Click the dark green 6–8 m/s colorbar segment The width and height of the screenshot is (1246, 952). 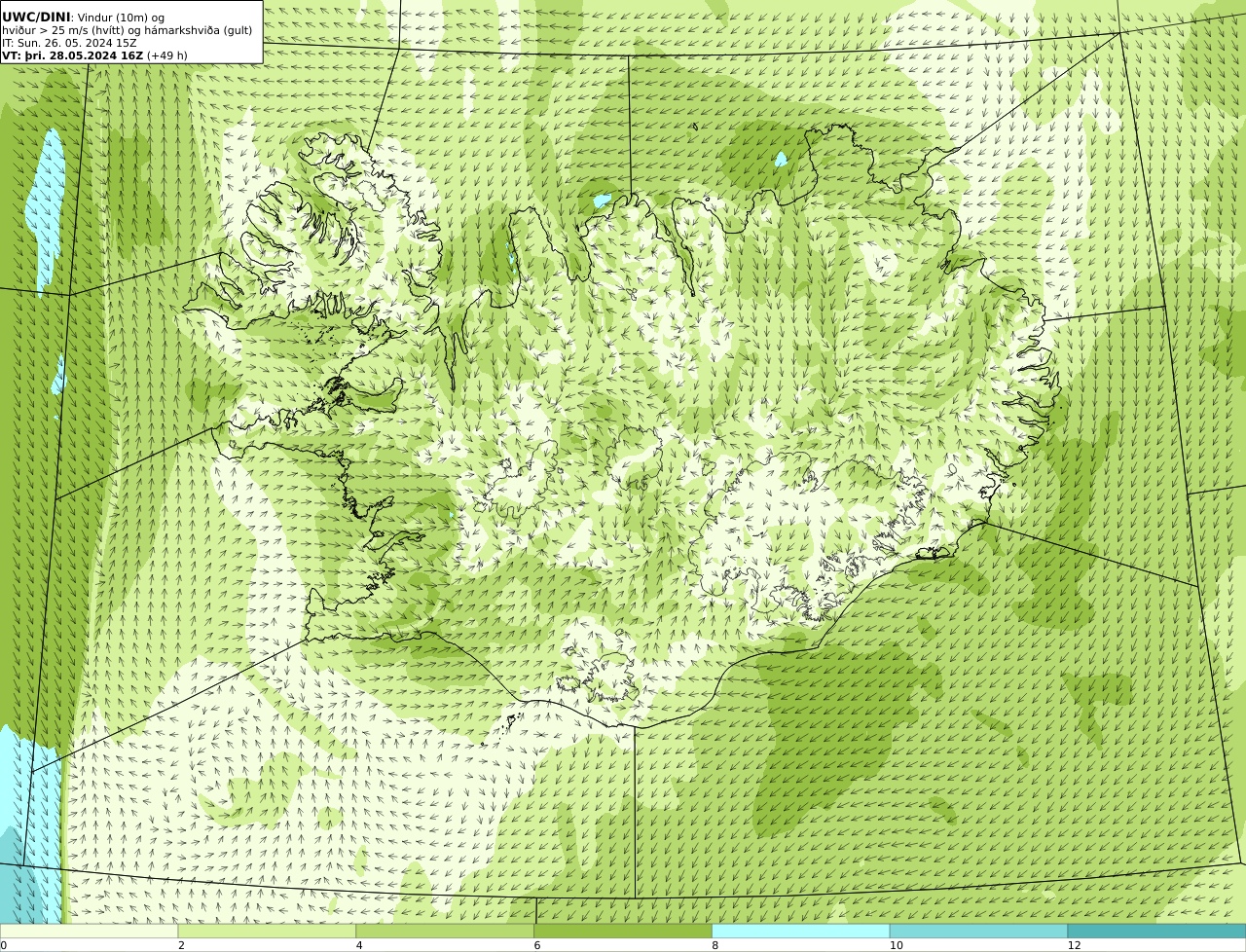(x=623, y=932)
